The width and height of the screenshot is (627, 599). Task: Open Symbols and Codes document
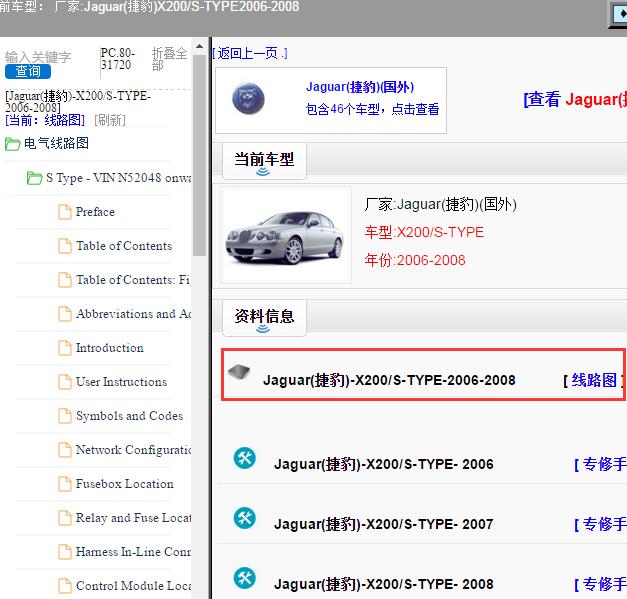(129, 416)
